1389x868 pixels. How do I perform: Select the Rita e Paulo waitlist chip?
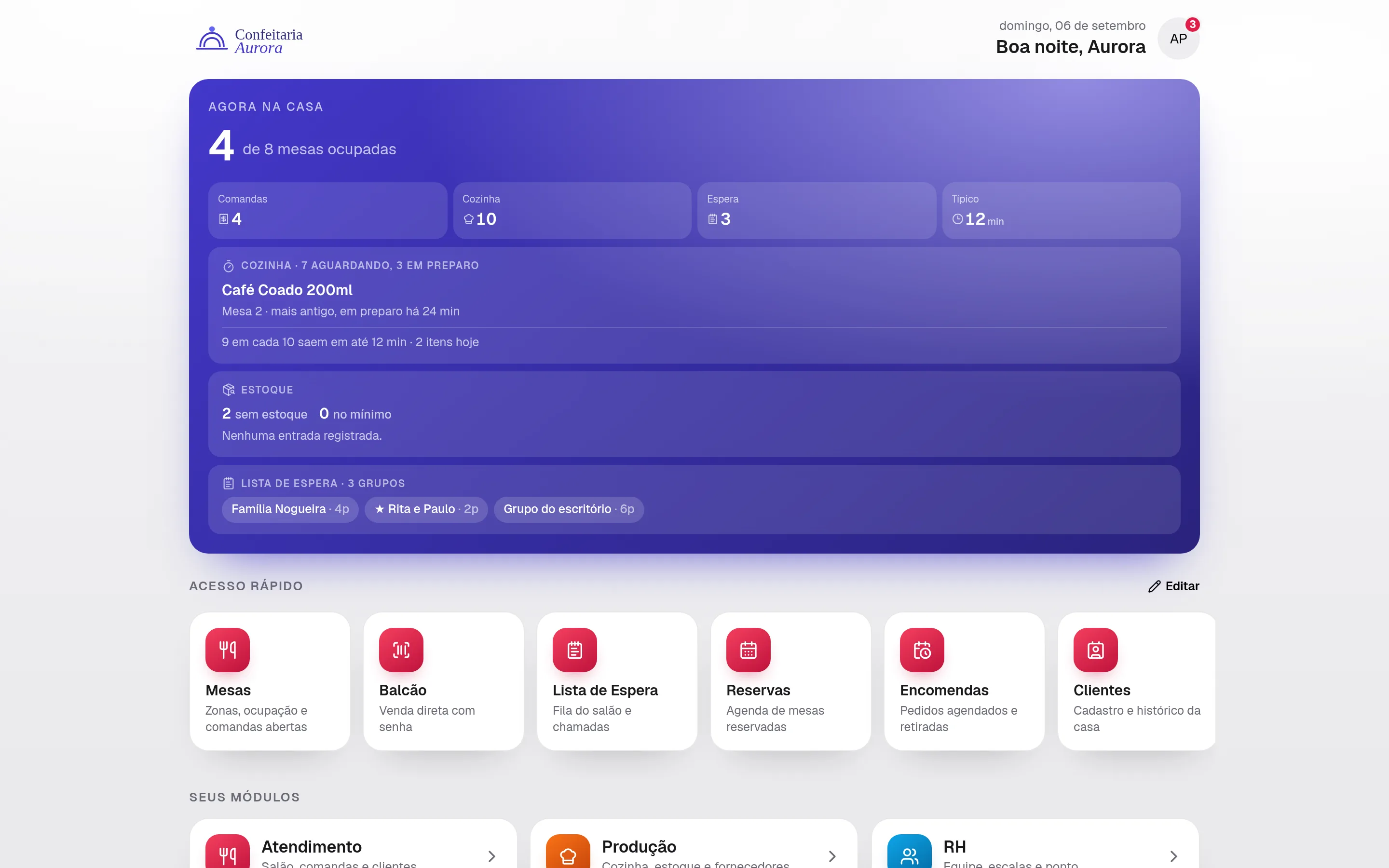pos(426,509)
